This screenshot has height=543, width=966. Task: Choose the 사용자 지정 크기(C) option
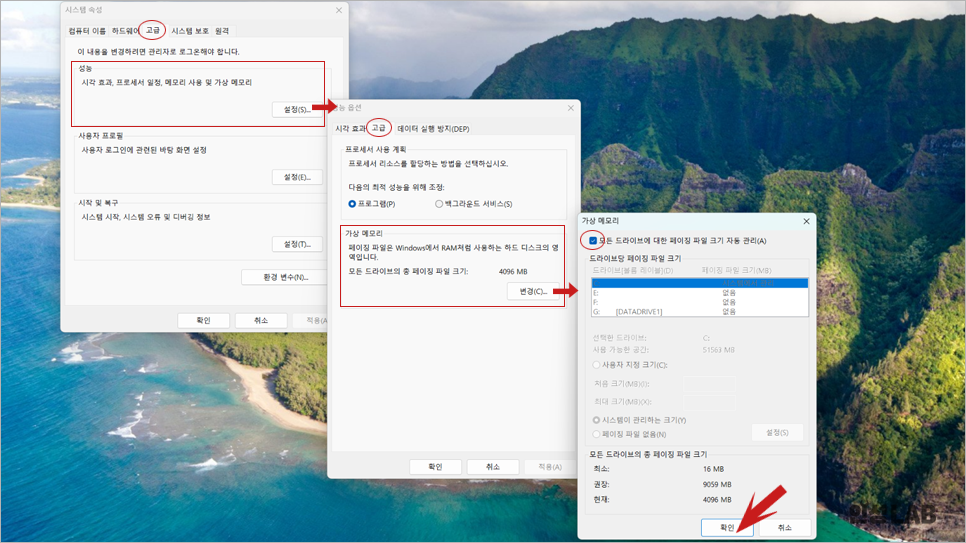(596, 365)
